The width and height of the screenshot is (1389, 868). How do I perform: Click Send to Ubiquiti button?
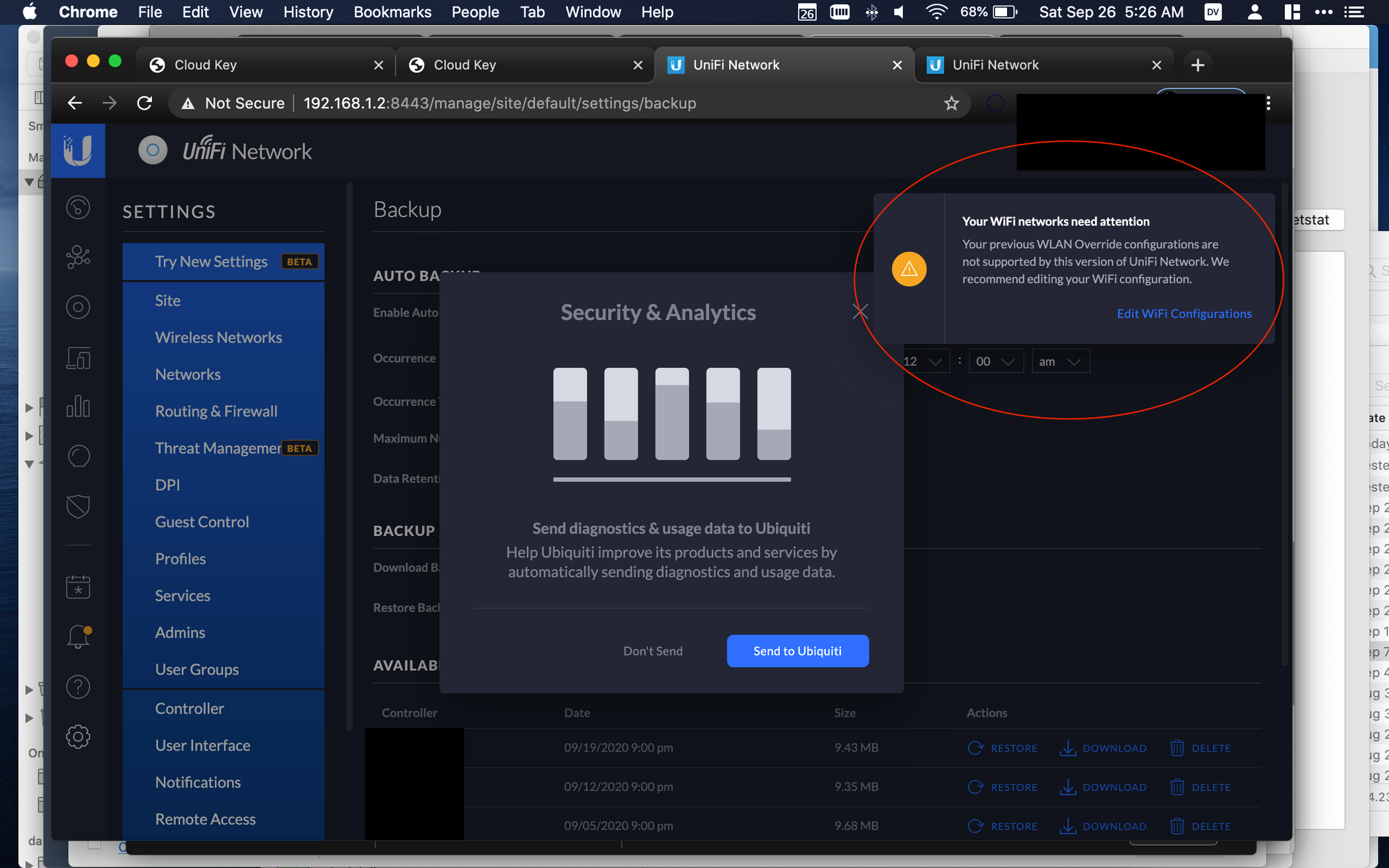coord(797,650)
